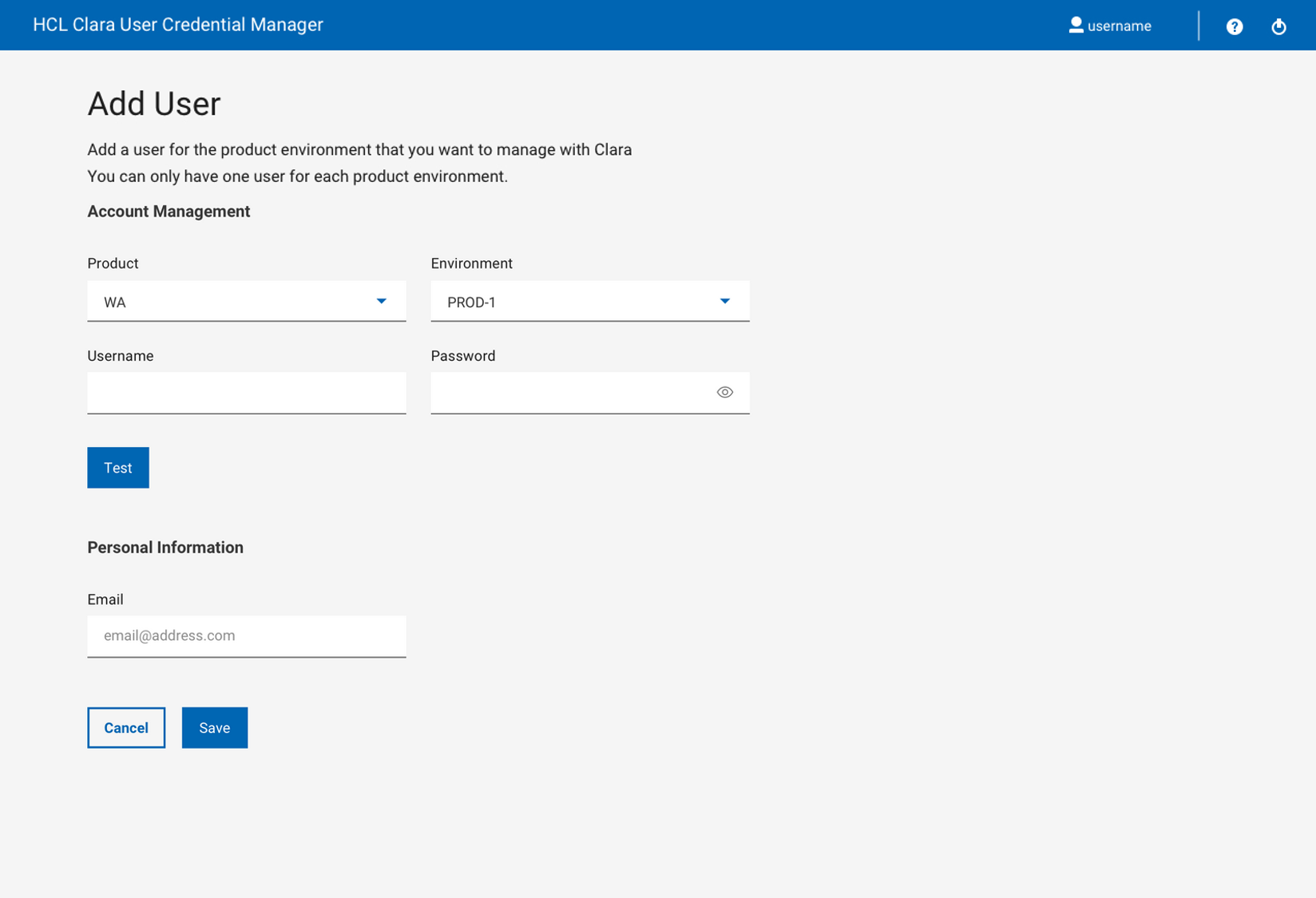This screenshot has width=1316, height=898.
Task: Click the user profile avatar icon
Action: [x=1076, y=26]
